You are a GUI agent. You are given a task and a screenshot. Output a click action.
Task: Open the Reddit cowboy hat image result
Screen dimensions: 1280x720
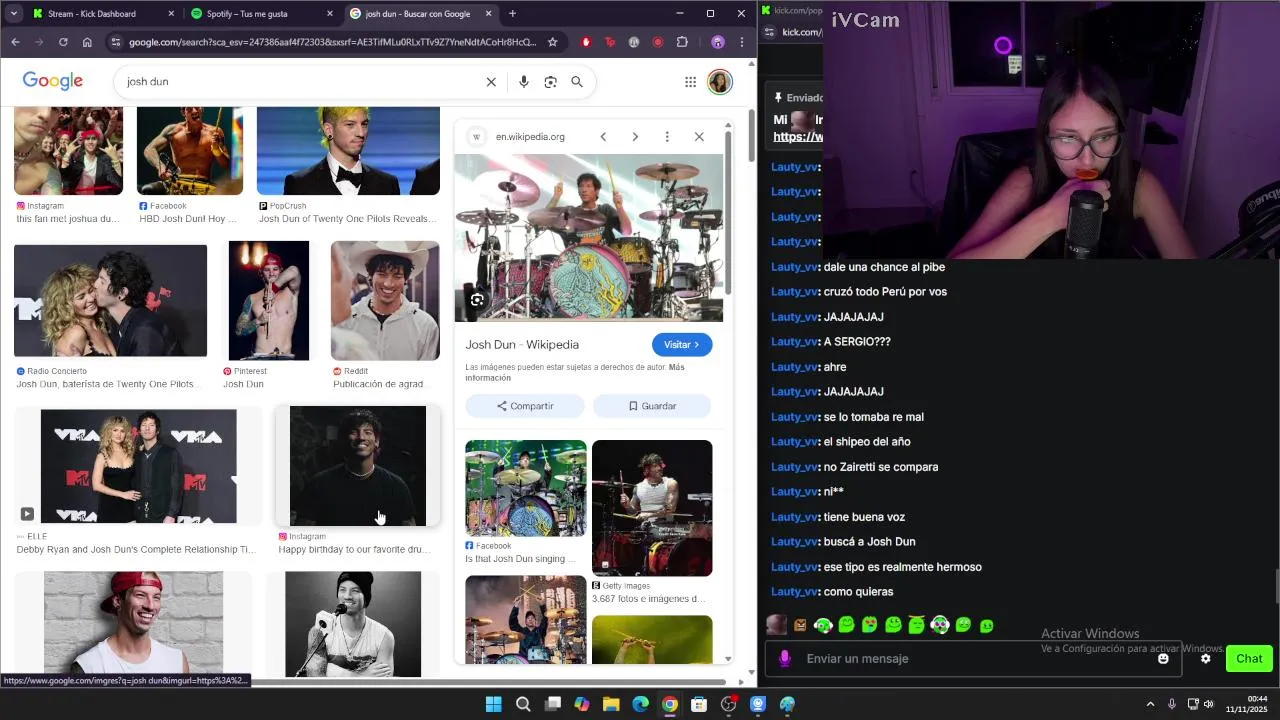coord(385,300)
